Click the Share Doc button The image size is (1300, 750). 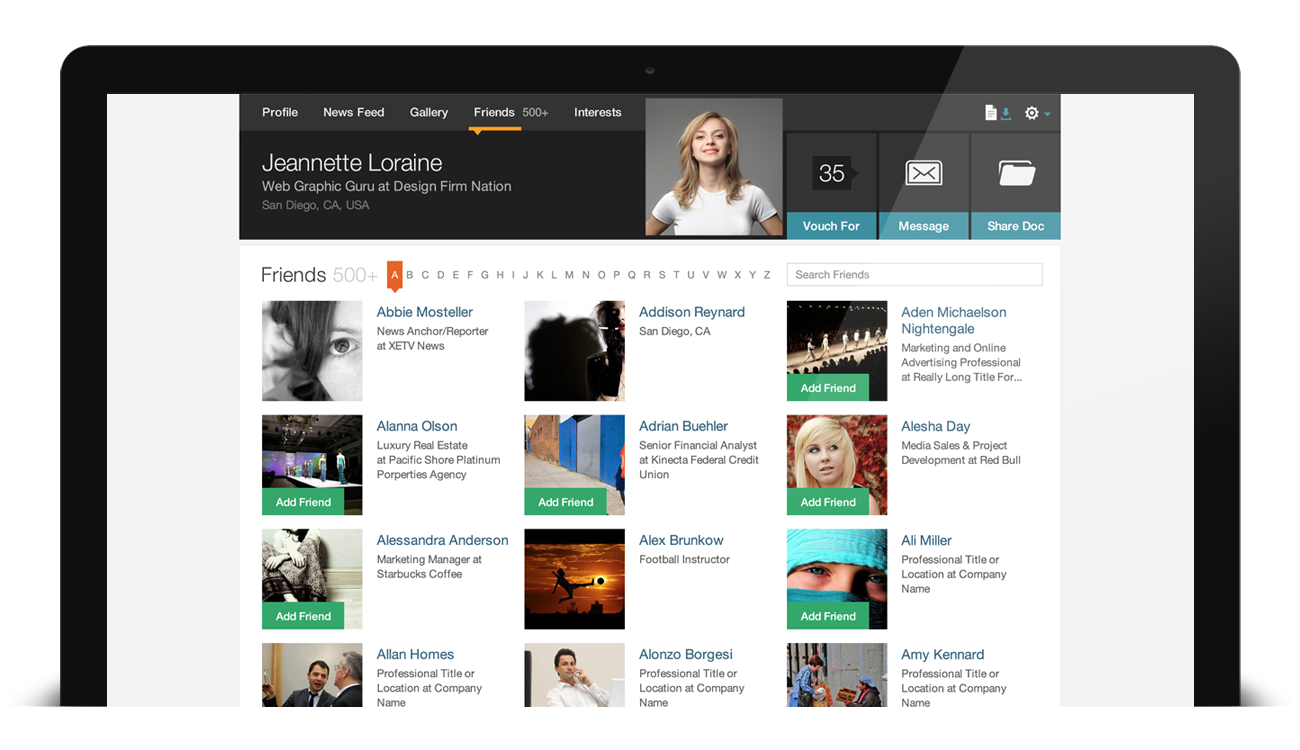(x=1016, y=226)
